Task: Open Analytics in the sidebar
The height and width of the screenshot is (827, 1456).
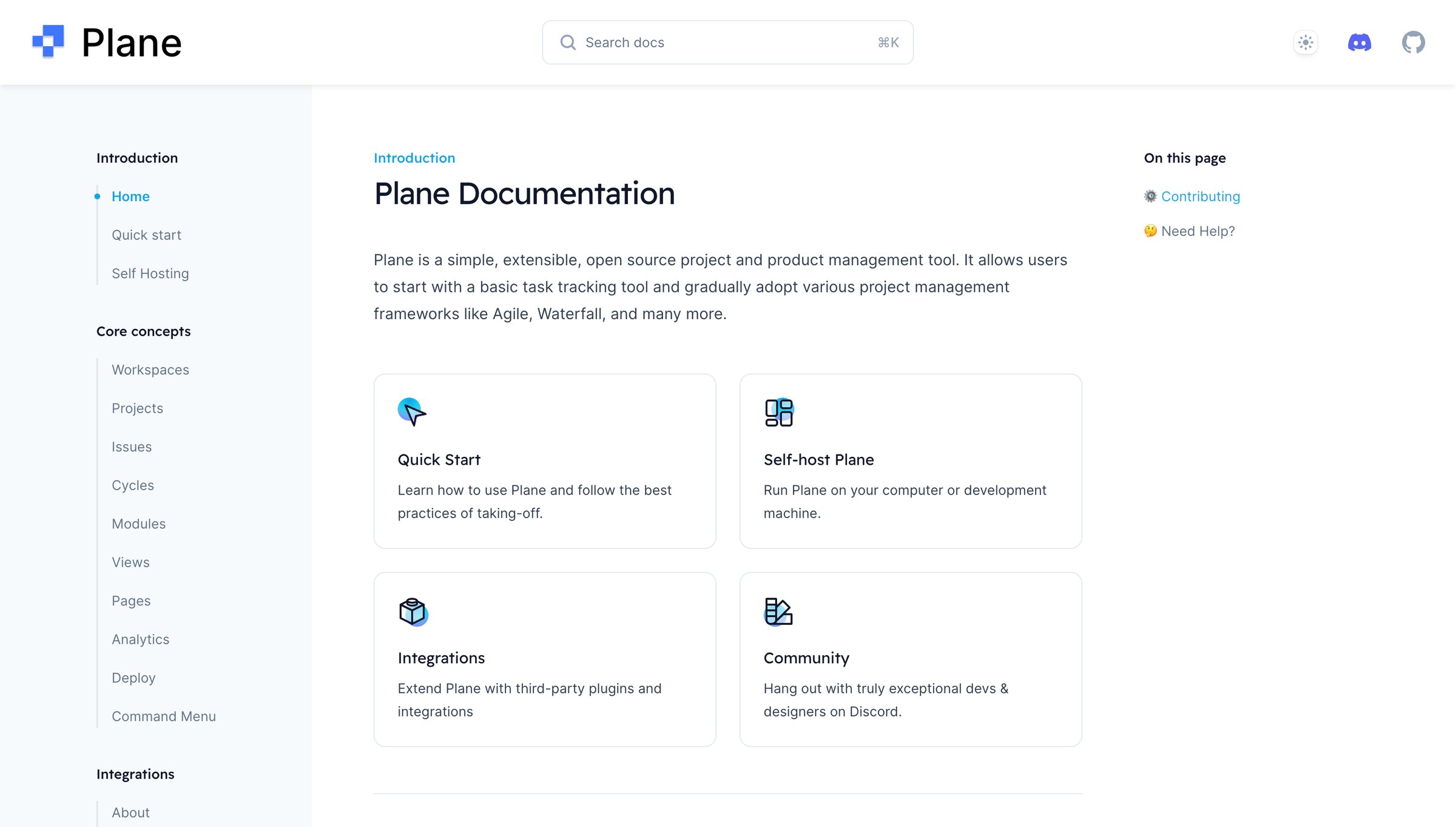Action: (140, 640)
